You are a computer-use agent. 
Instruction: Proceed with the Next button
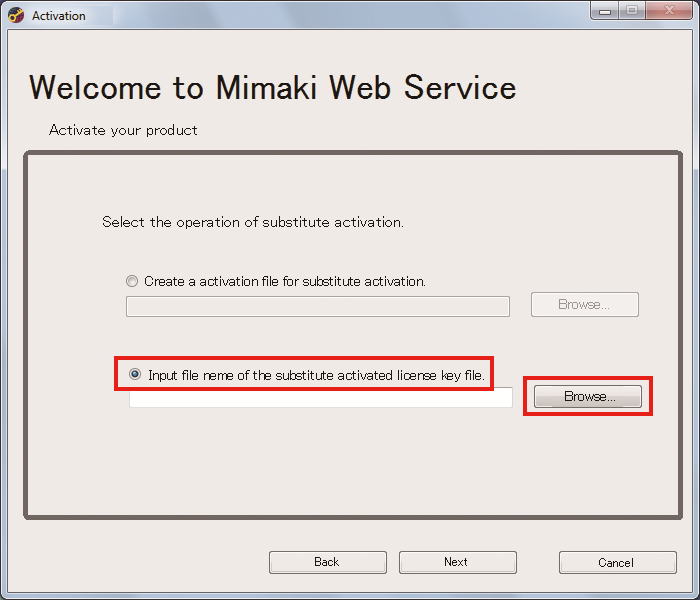click(458, 562)
